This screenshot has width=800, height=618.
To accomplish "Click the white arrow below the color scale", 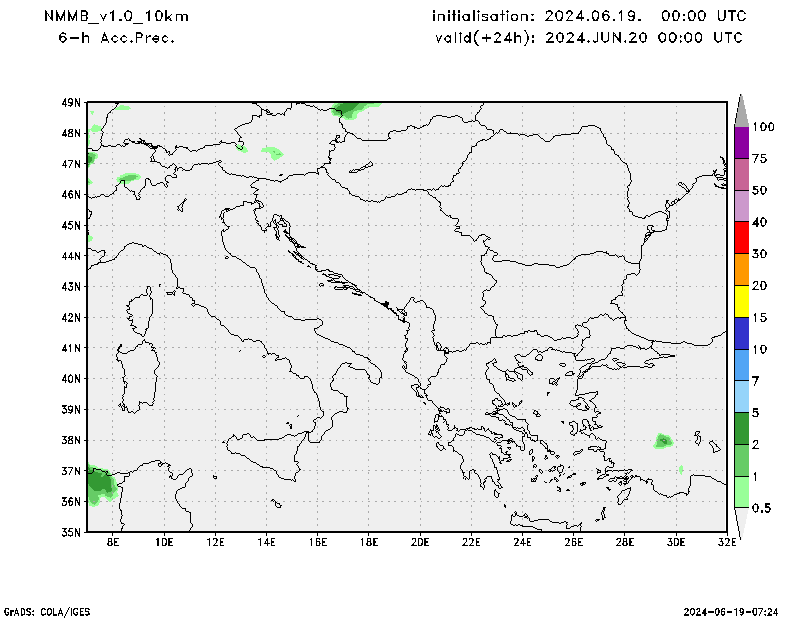I will (x=741, y=523).
